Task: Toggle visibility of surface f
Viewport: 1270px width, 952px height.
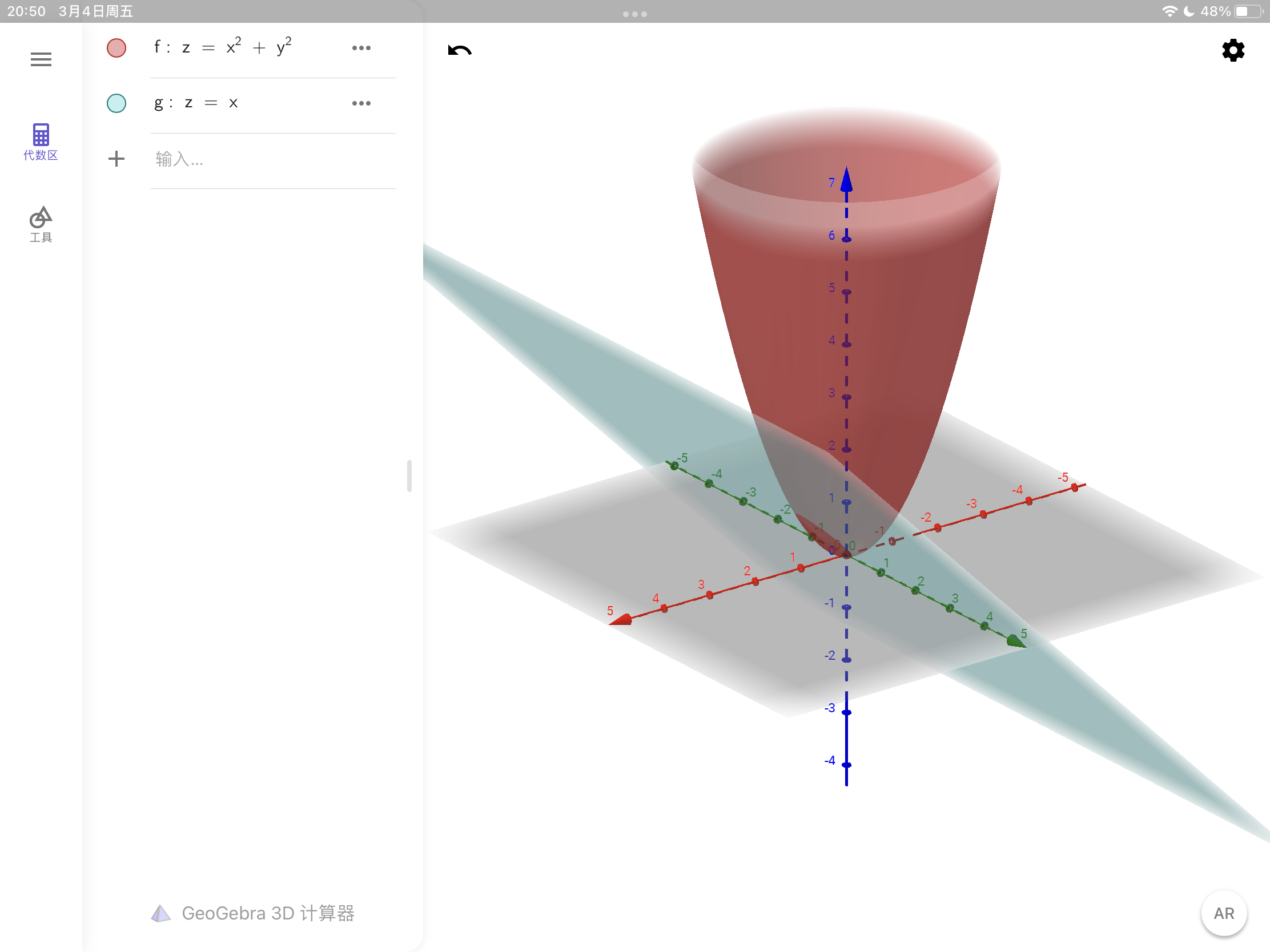Action: pos(116,47)
